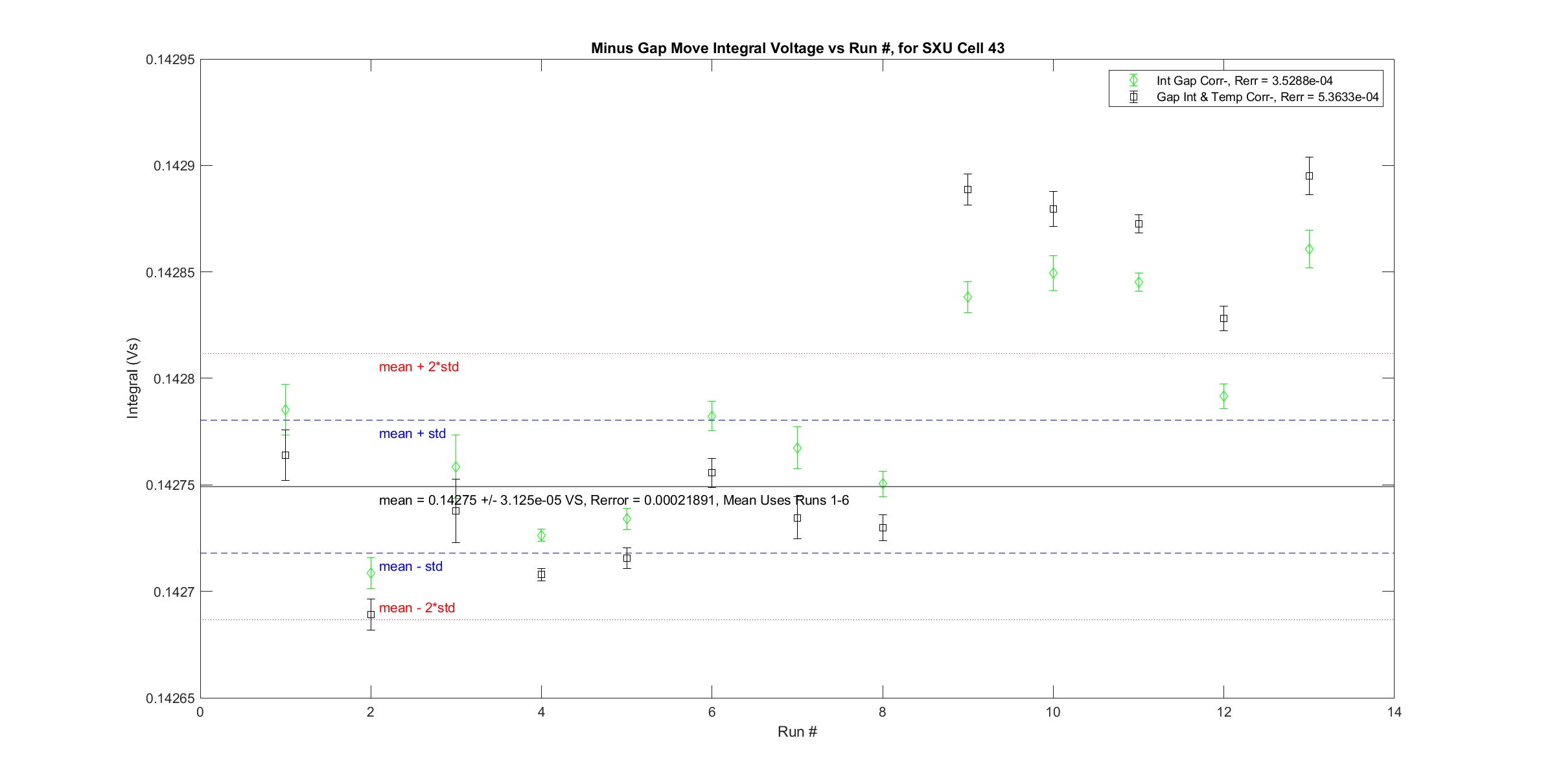
Task: Click black square marker at run 4
Action: 541,575
